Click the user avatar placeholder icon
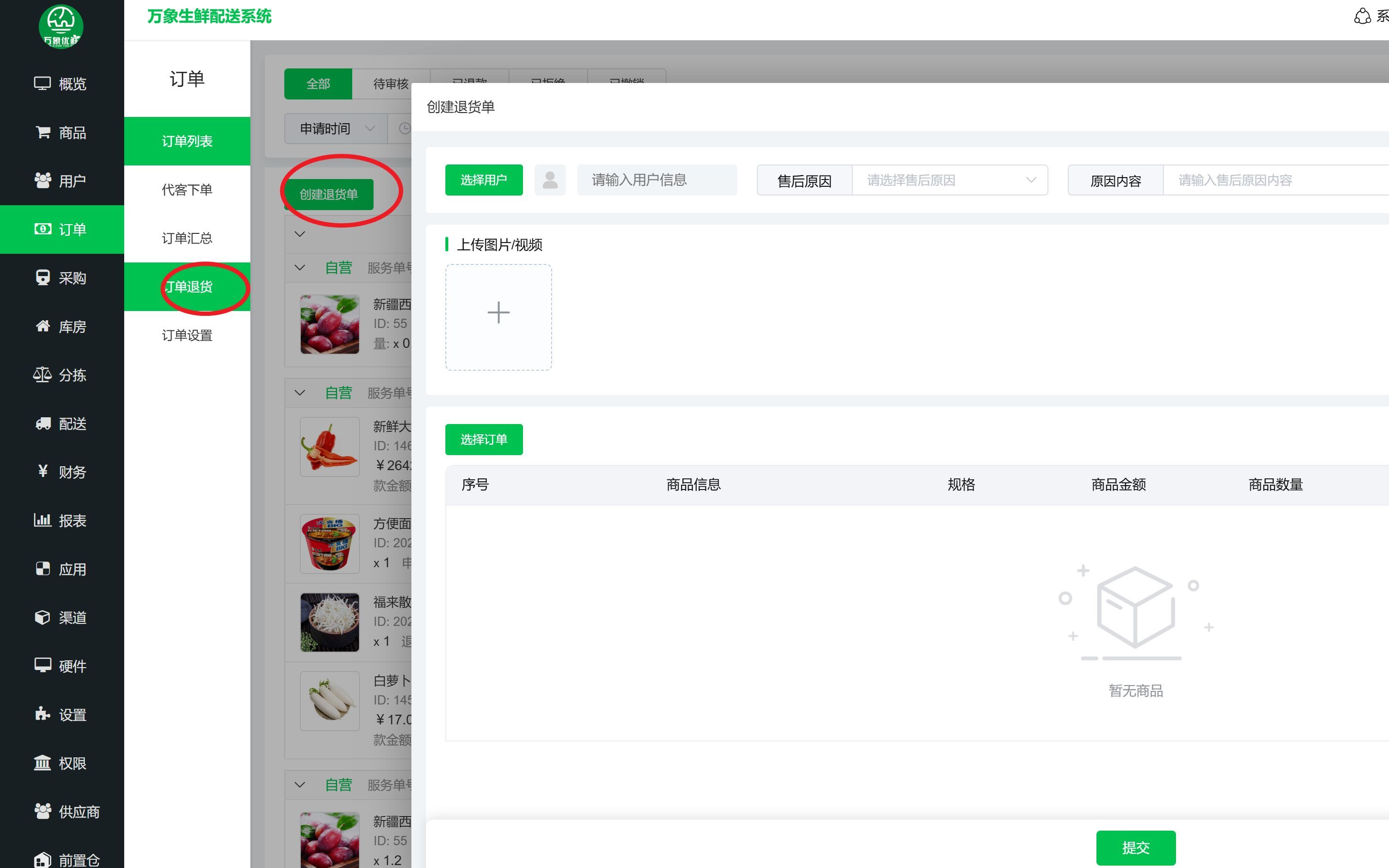1389x868 pixels. pos(549,180)
